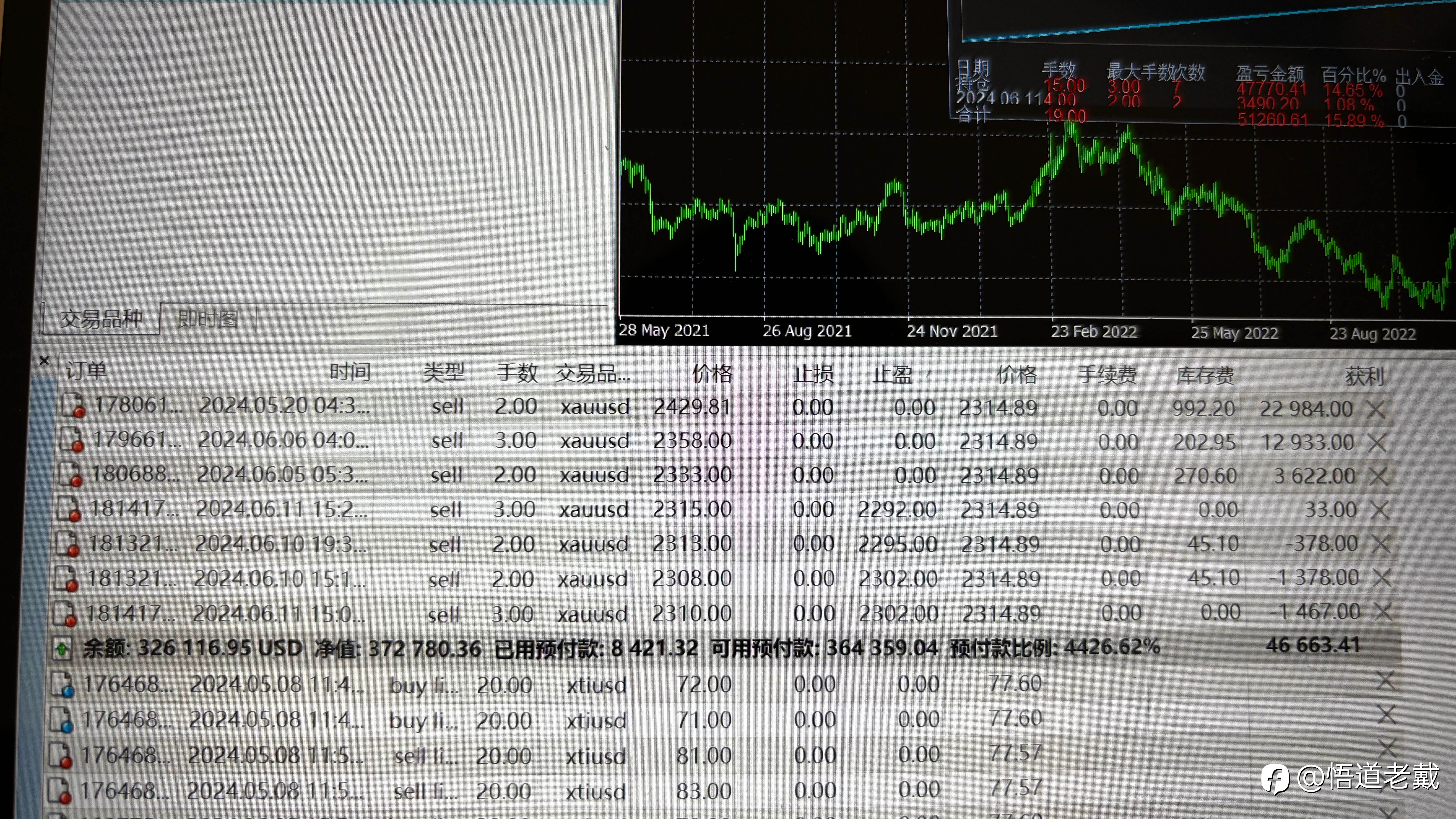Switch to the 即时图 tab
The height and width of the screenshot is (819, 1456).
[207, 319]
